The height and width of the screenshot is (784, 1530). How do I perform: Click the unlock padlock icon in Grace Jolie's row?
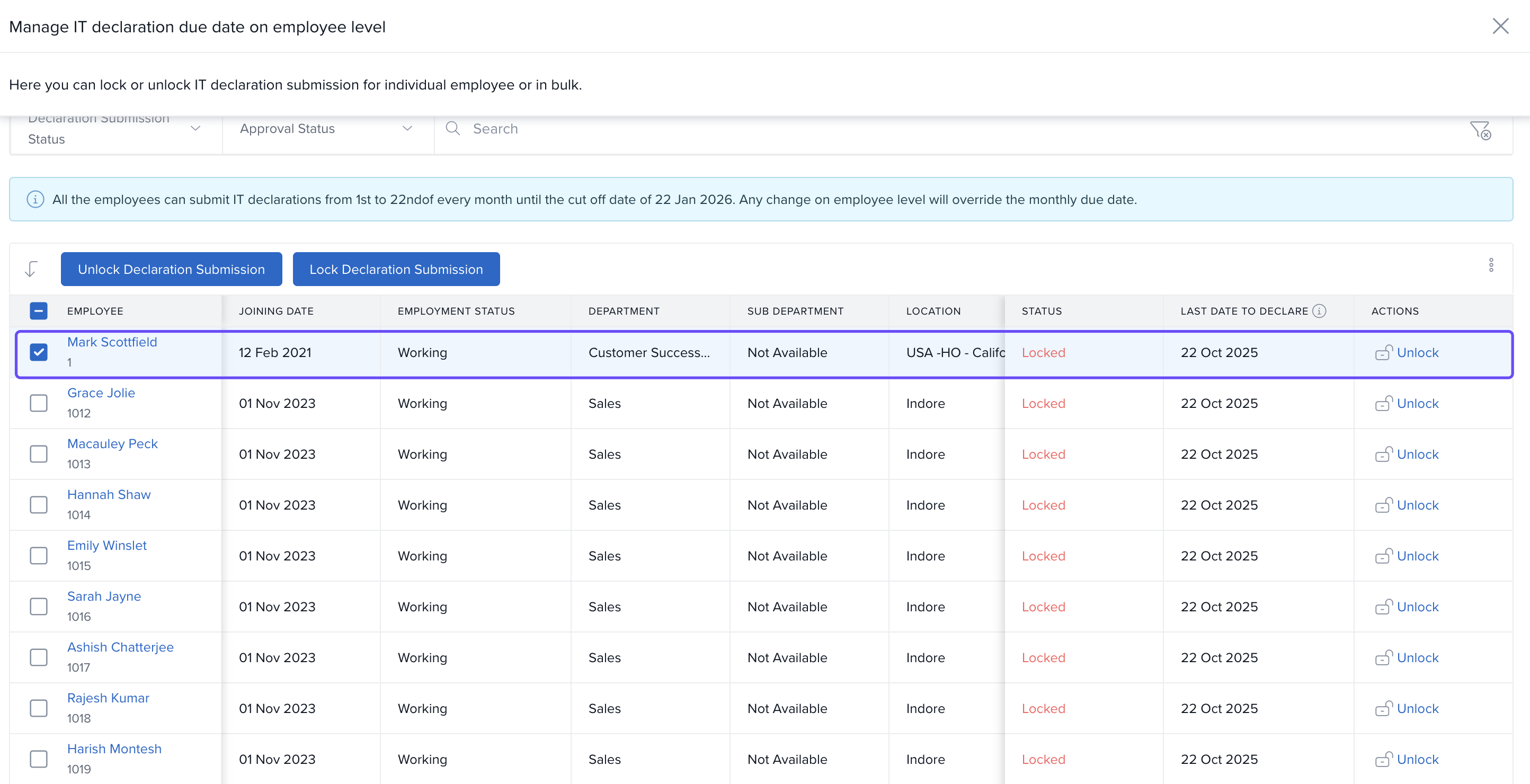point(1383,403)
